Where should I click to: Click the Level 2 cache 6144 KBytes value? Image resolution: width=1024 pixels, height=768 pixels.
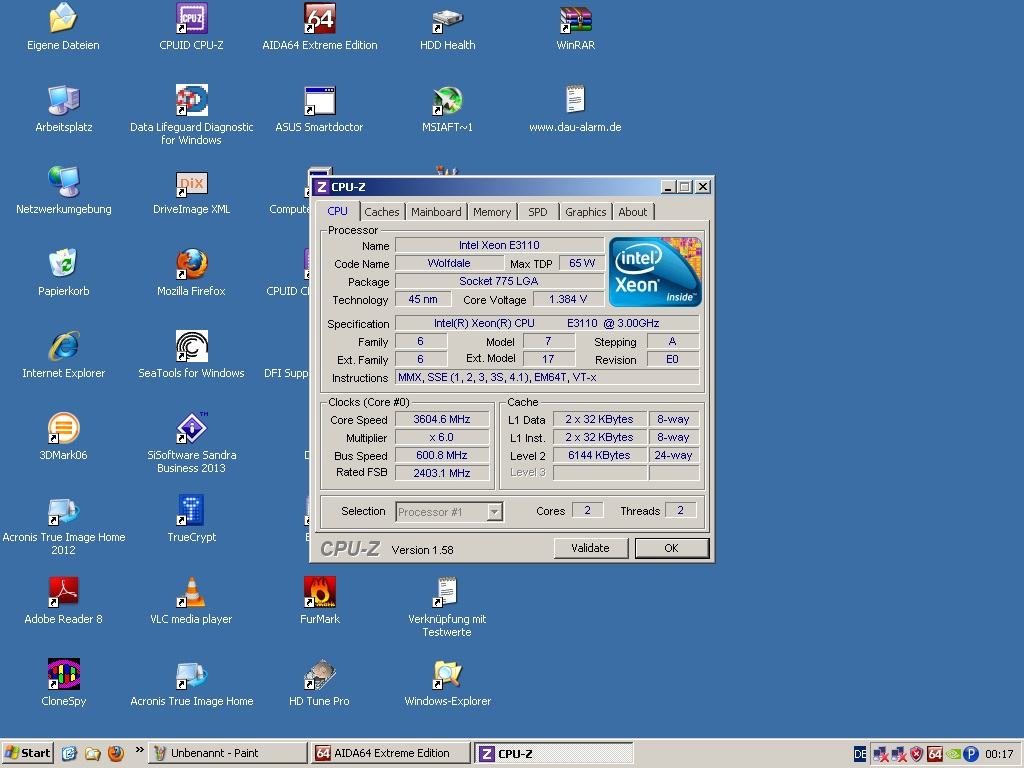tap(600, 455)
